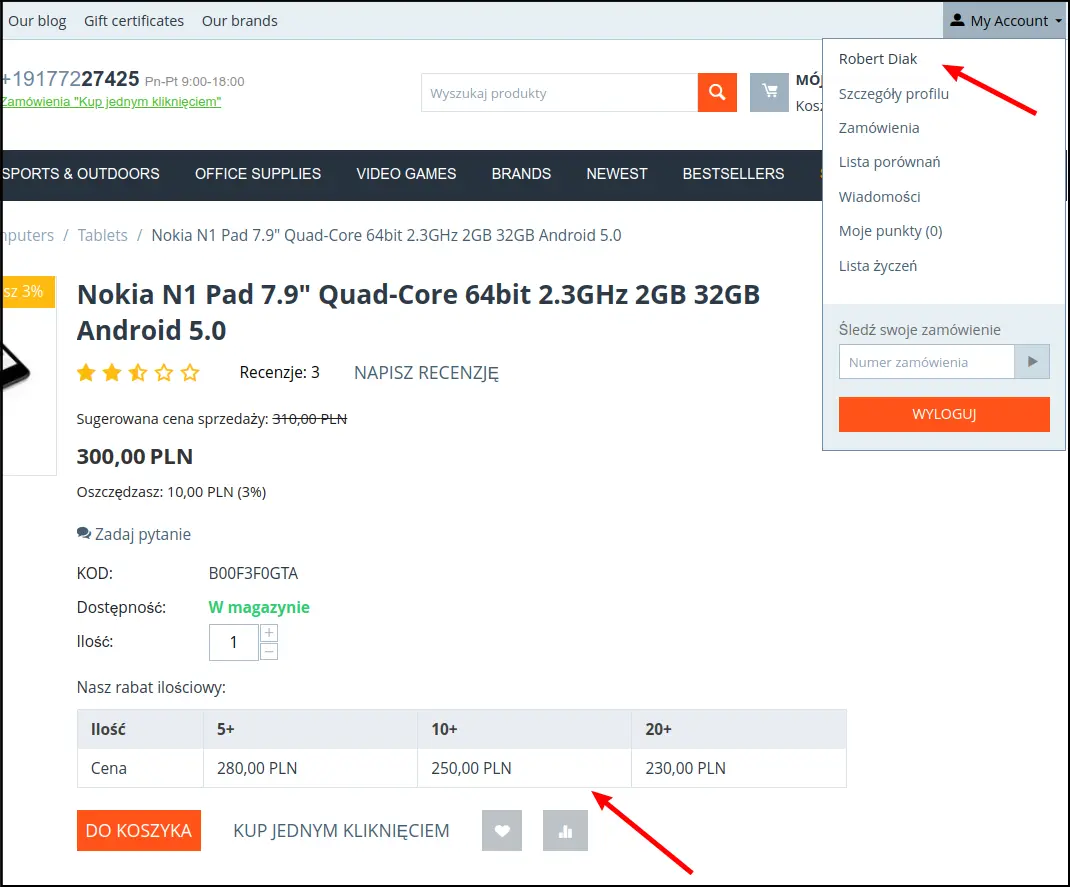The image size is (1070, 887).
Task: Click DO KOSZYKA button
Action: 139,830
